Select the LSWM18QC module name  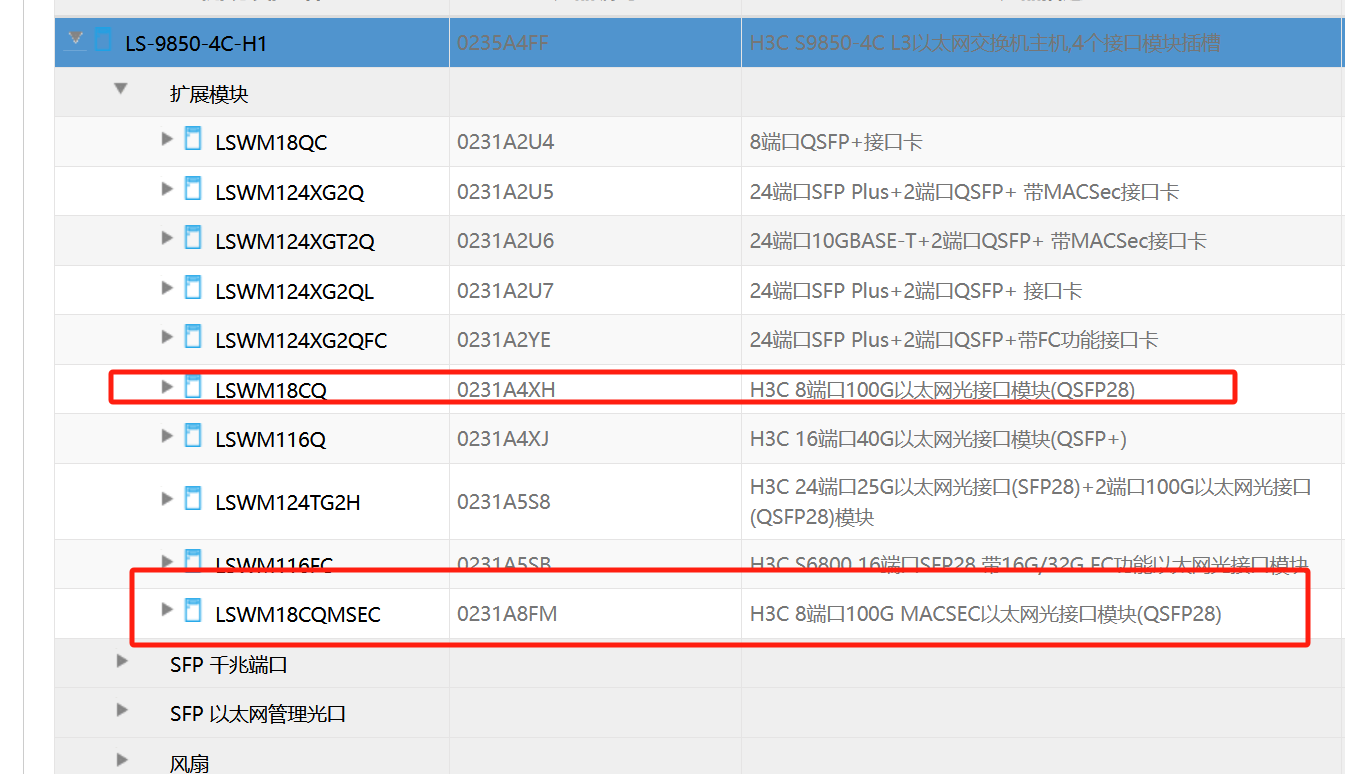(x=271, y=143)
